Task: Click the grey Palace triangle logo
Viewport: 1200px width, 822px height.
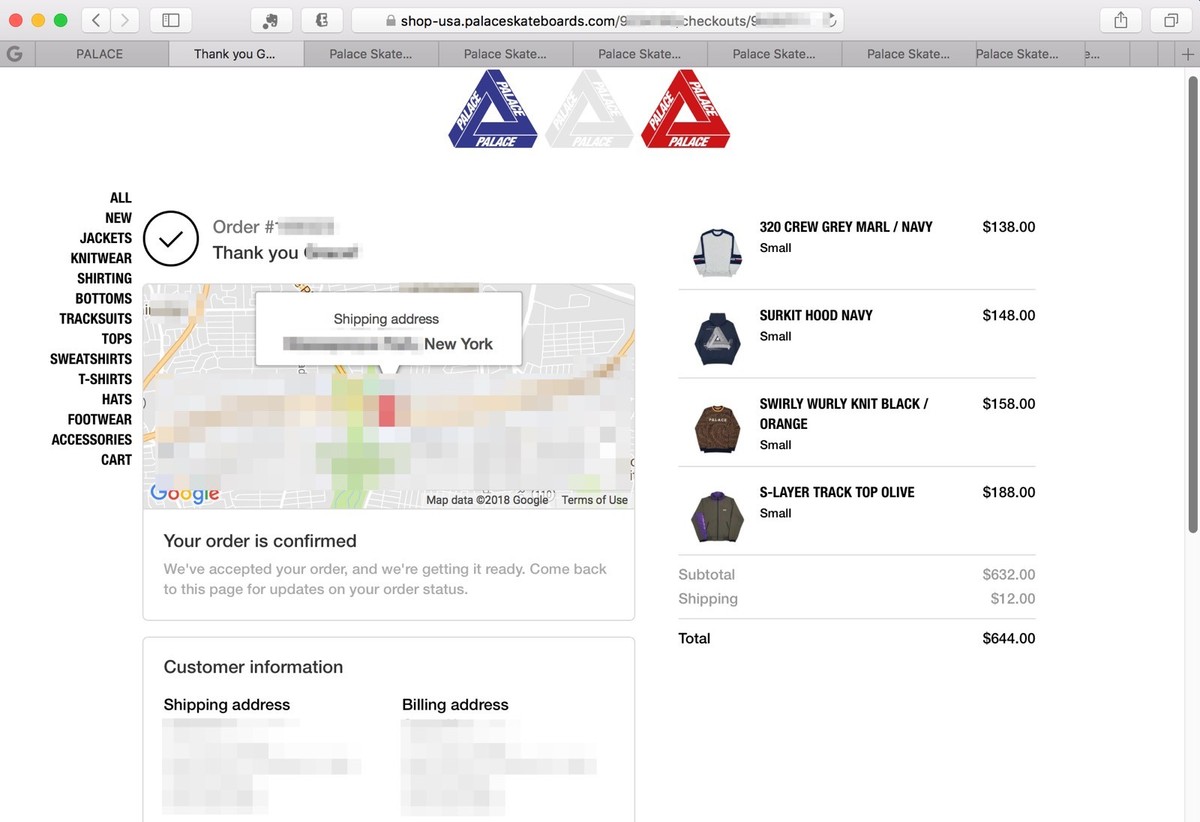Action: pos(590,109)
